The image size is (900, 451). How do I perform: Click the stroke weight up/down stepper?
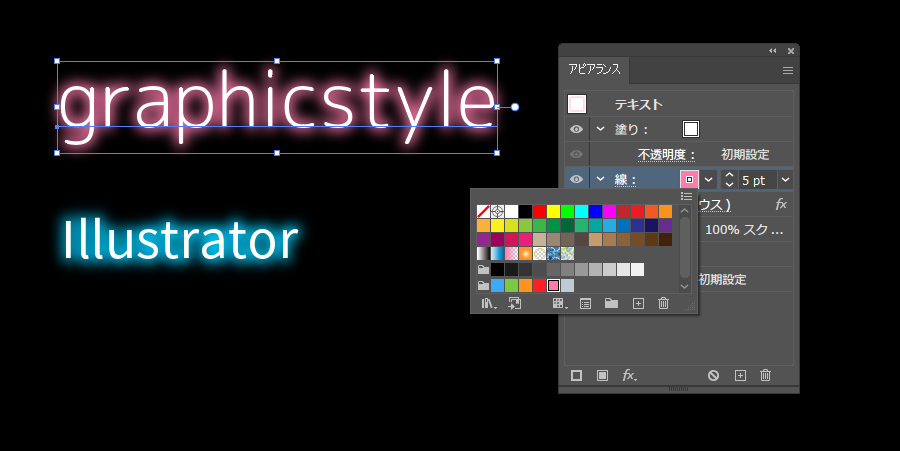click(x=729, y=180)
